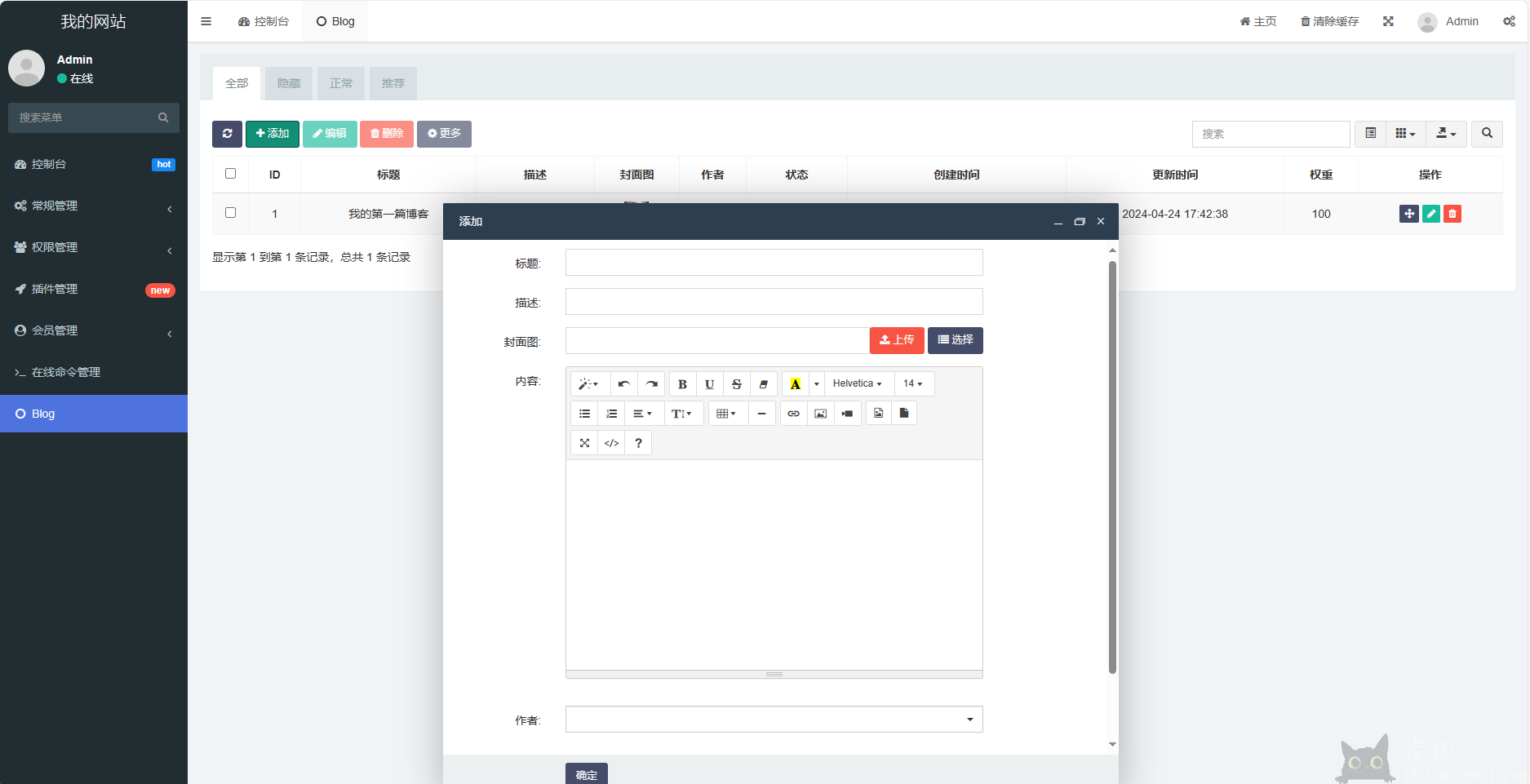The width and height of the screenshot is (1530, 784).
Task: Click the Insert link icon in editor
Action: [x=793, y=414]
